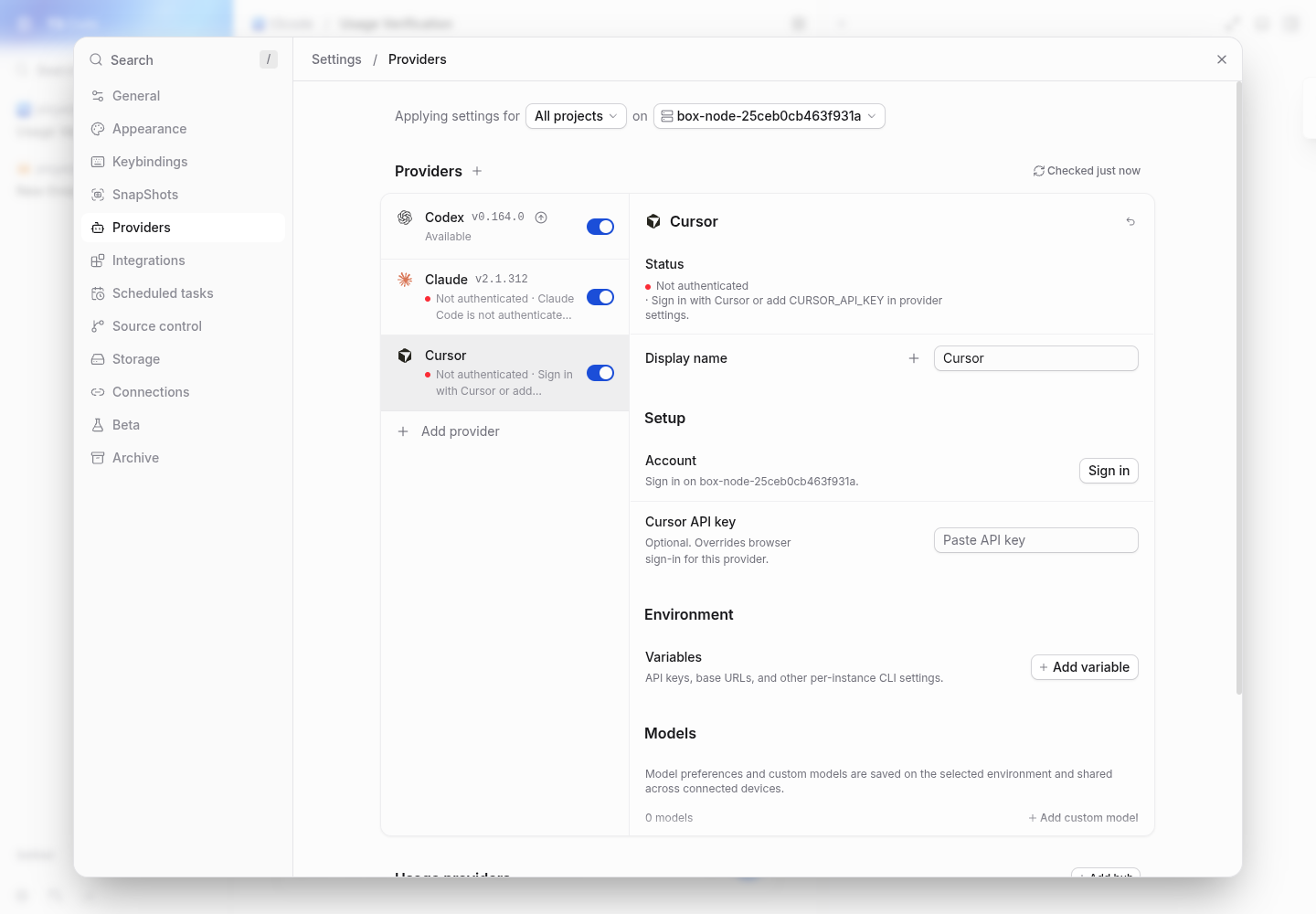Click the 0 models count text
The height and width of the screenshot is (914, 1316).
(669, 818)
